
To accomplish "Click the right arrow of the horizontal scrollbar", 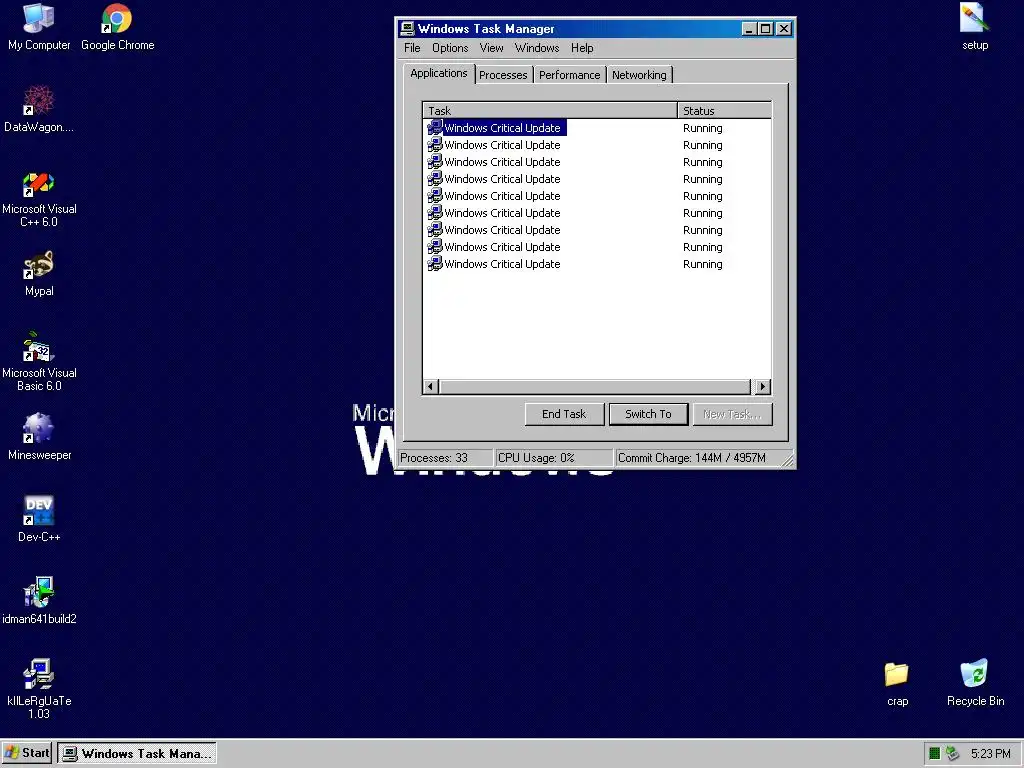I will 762,387.
